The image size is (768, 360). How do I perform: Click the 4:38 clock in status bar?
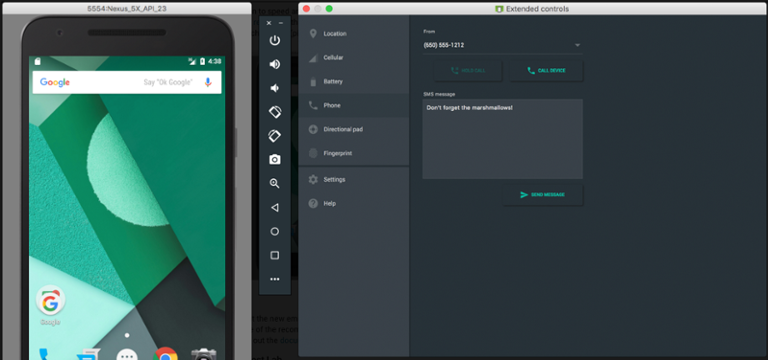(215, 61)
